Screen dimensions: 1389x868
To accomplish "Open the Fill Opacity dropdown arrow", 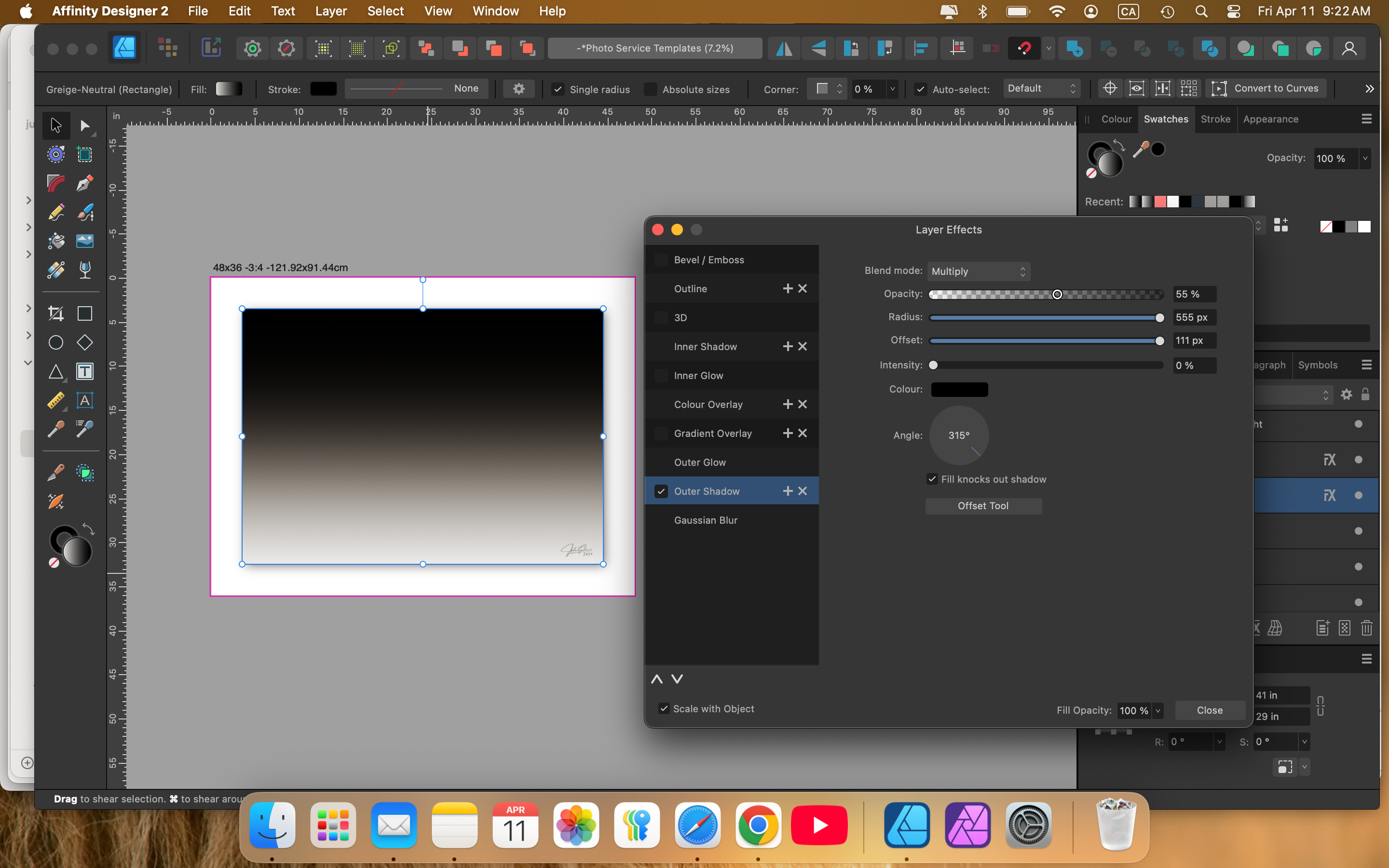I will tap(1157, 711).
